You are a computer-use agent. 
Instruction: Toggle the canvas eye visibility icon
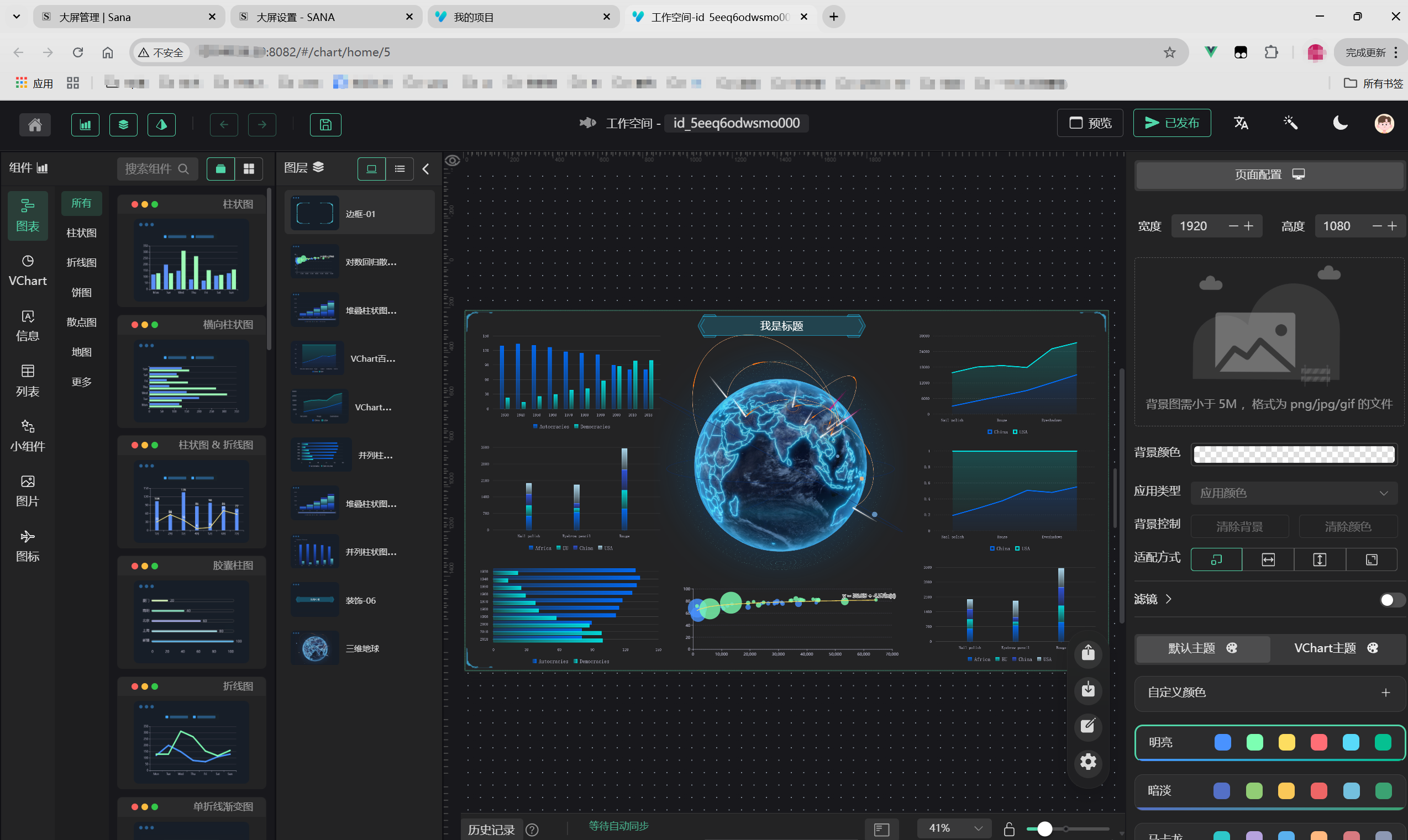452,161
